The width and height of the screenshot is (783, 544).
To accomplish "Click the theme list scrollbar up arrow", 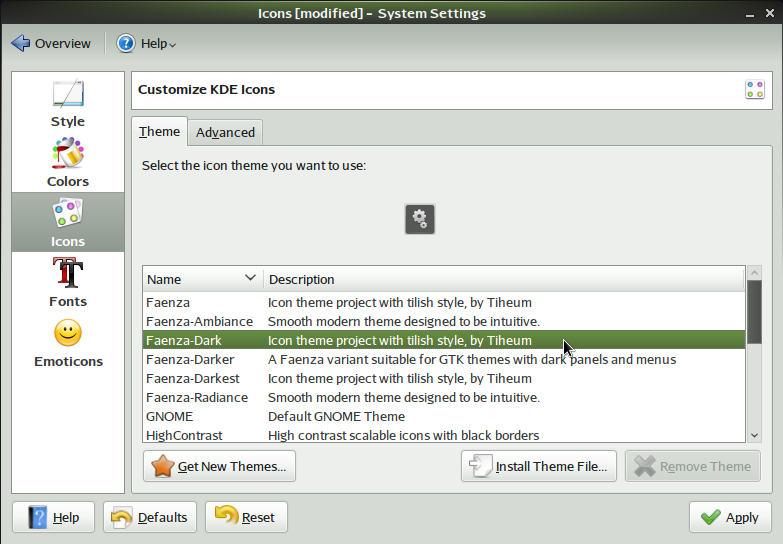I will (x=754, y=273).
